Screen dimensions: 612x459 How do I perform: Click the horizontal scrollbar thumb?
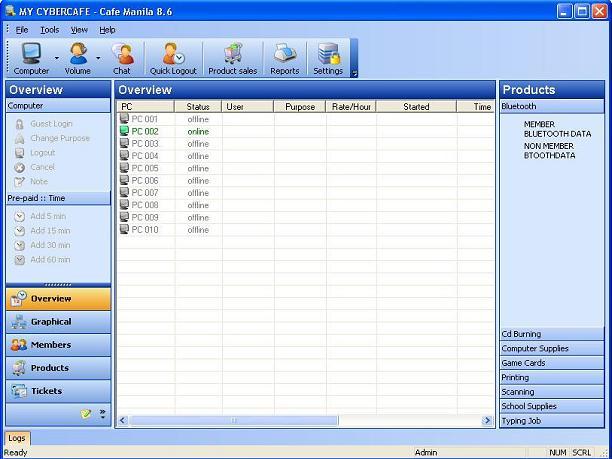pos(234,420)
